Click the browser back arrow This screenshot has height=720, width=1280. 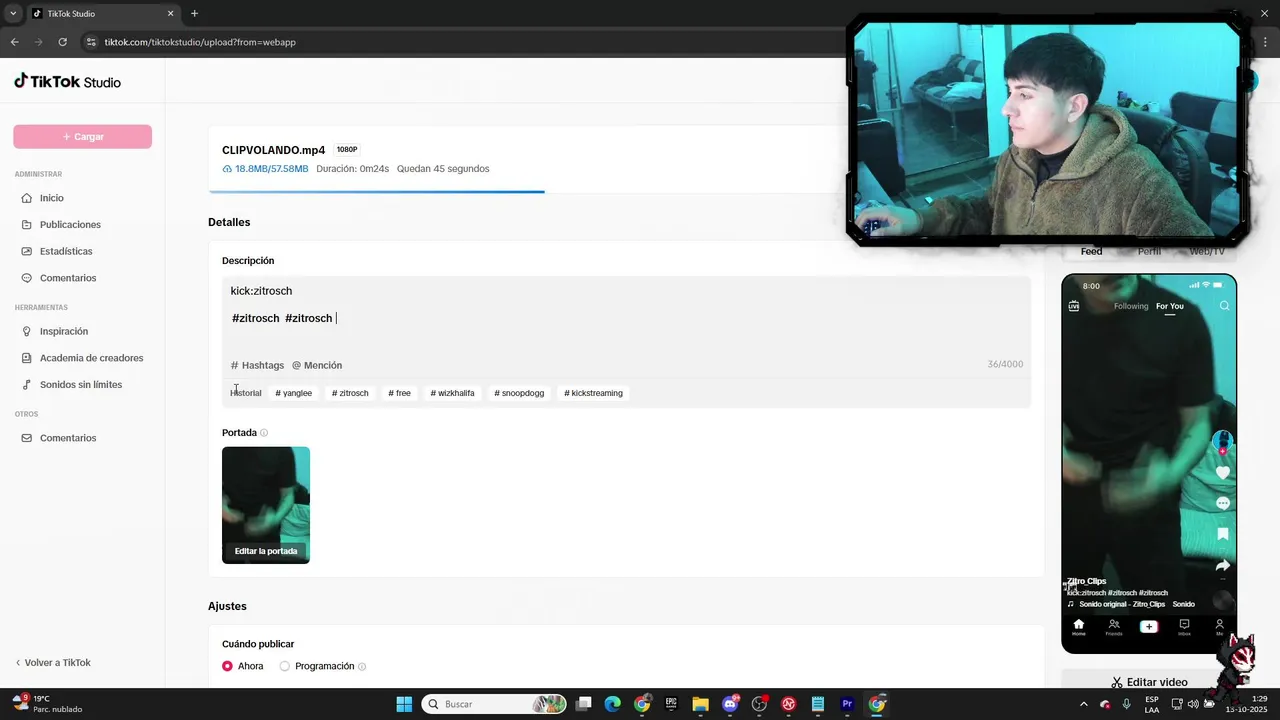point(14,42)
